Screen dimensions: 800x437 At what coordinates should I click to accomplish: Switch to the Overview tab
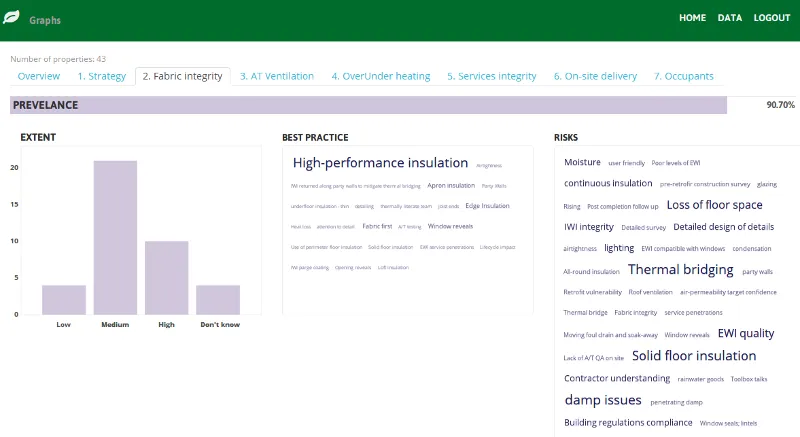39,76
